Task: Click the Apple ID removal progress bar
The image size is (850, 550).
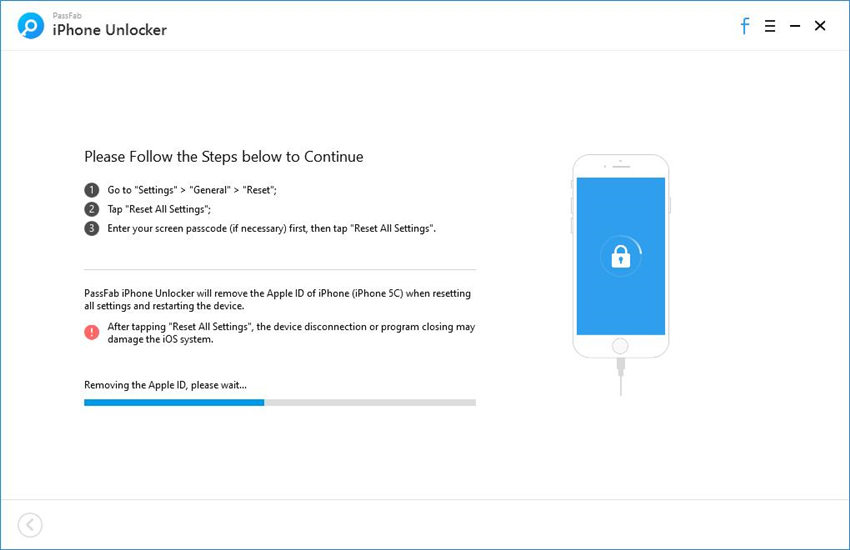Action: point(280,403)
